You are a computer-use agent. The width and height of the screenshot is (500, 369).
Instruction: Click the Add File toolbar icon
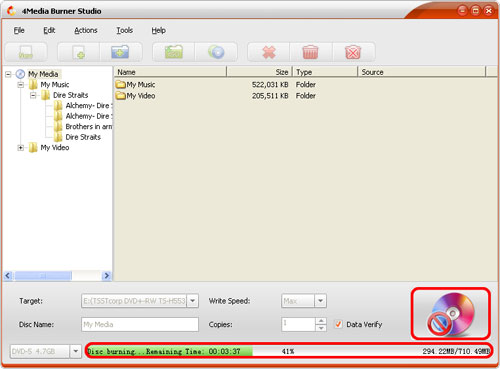(x=79, y=52)
